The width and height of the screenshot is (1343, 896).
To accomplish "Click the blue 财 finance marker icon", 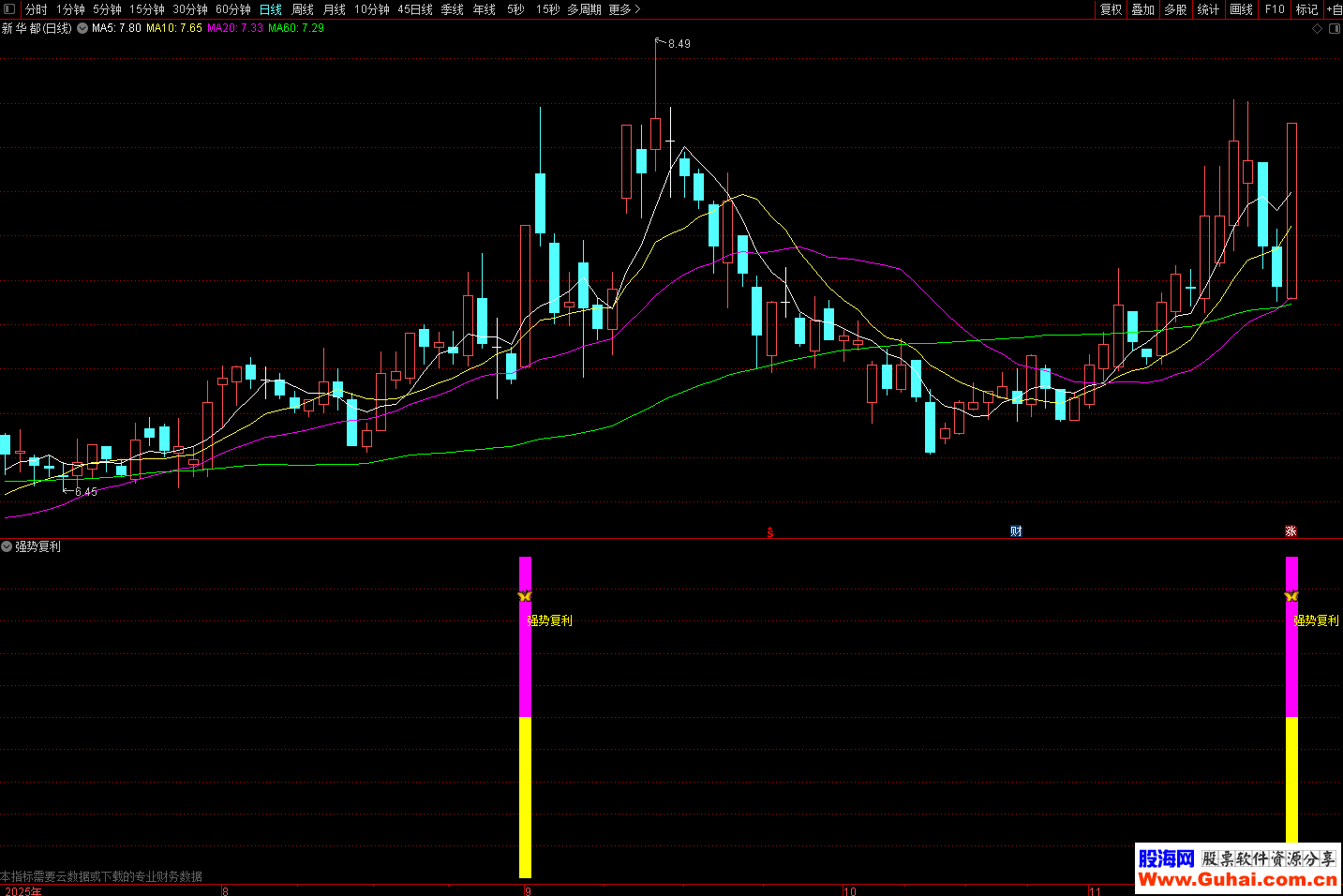I will click(1016, 531).
